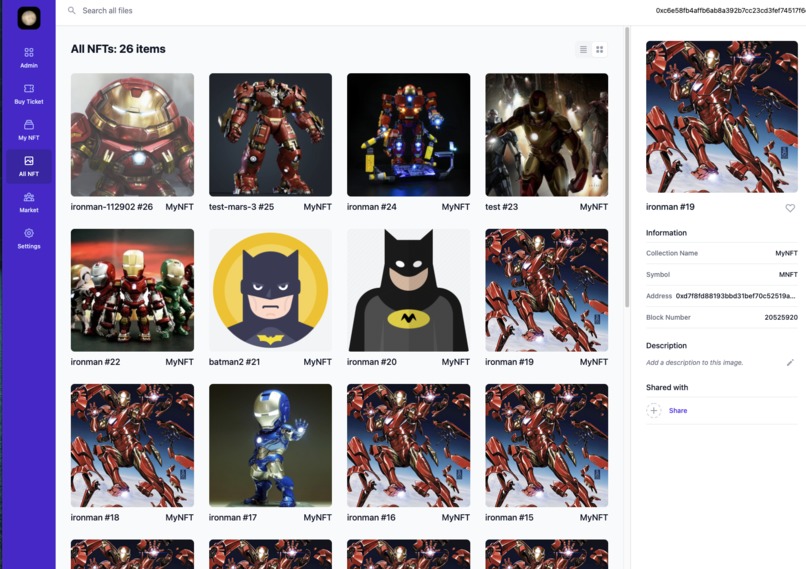
Task: Click 'Add a description to this image' text
Action: click(x=694, y=362)
